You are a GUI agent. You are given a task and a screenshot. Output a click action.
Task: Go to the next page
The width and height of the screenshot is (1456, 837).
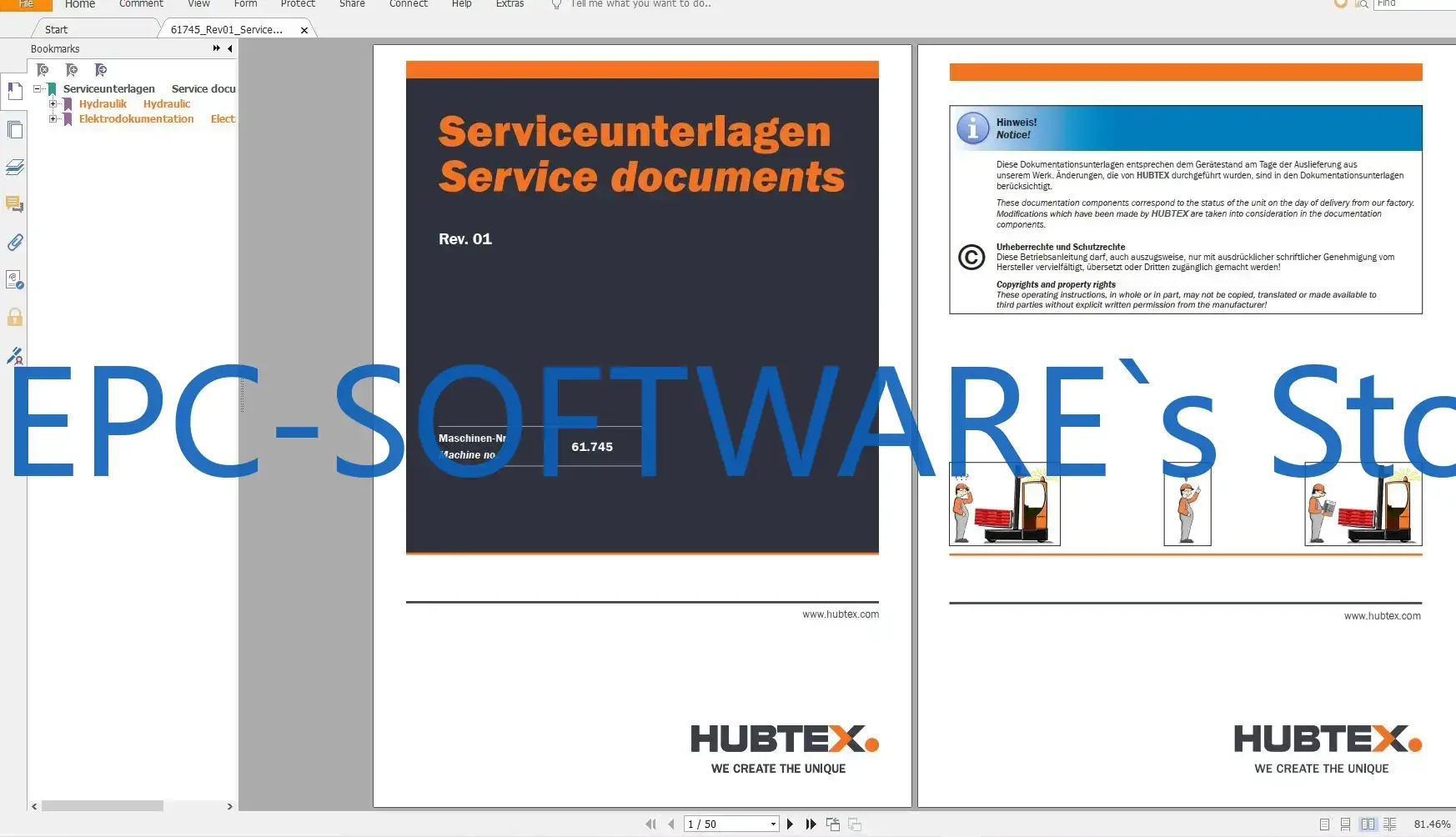[x=790, y=824]
